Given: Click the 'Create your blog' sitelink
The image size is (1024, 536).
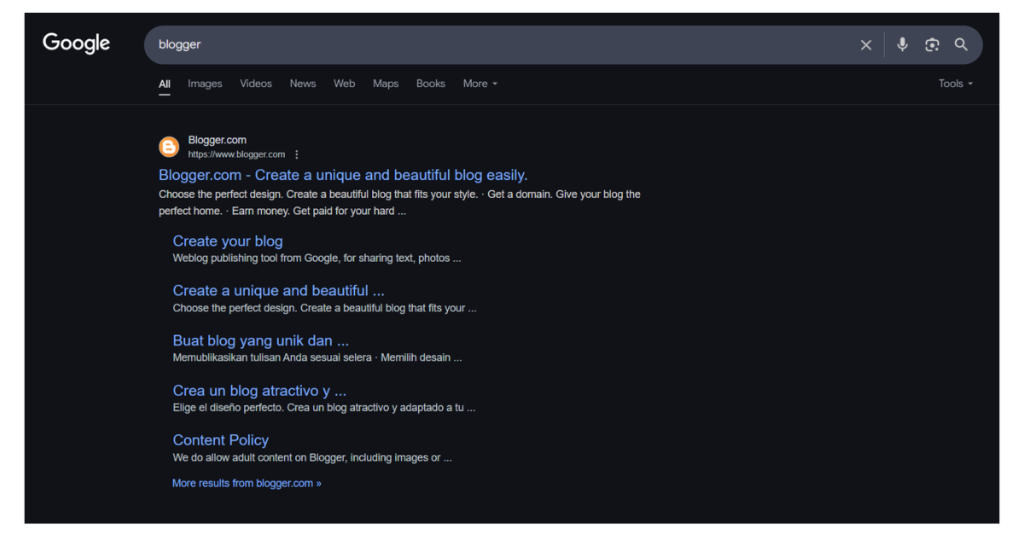Looking at the screenshot, I should (x=227, y=241).
